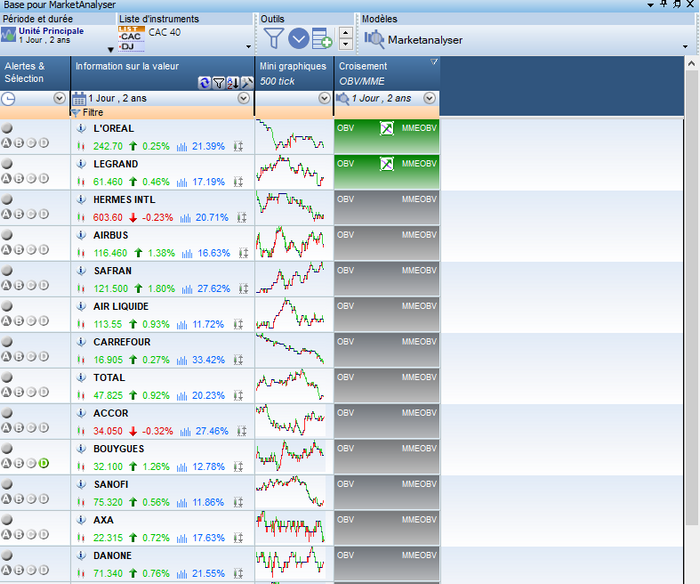Click the magnifier icon in Croisement period cell

[x=342, y=98]
